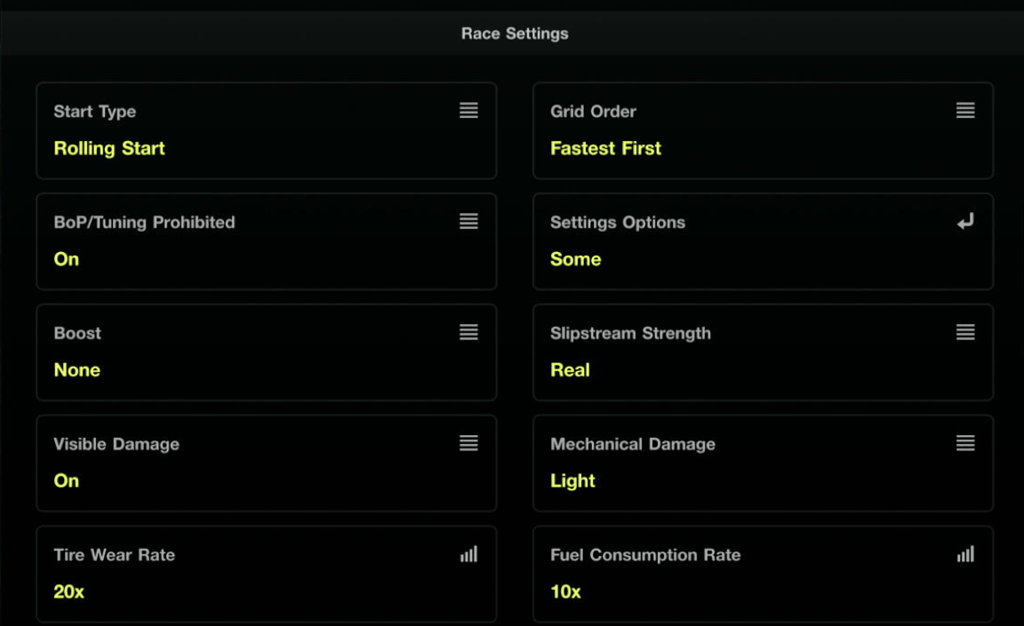The image size is (1024, 626).
Task: Open Start Type Rolling Start selection
Action: click(x=109, y=148)
